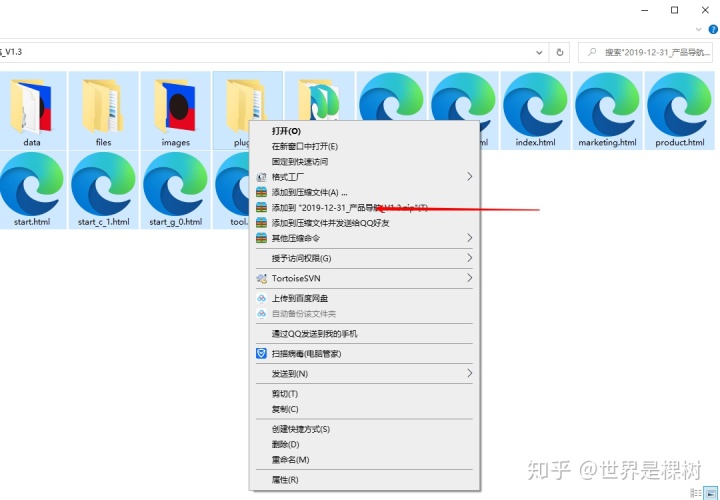Expand the 授予访问权限(G) submenu
The width and height of the screenshot is (720, 500).
(x=365, y=258)
